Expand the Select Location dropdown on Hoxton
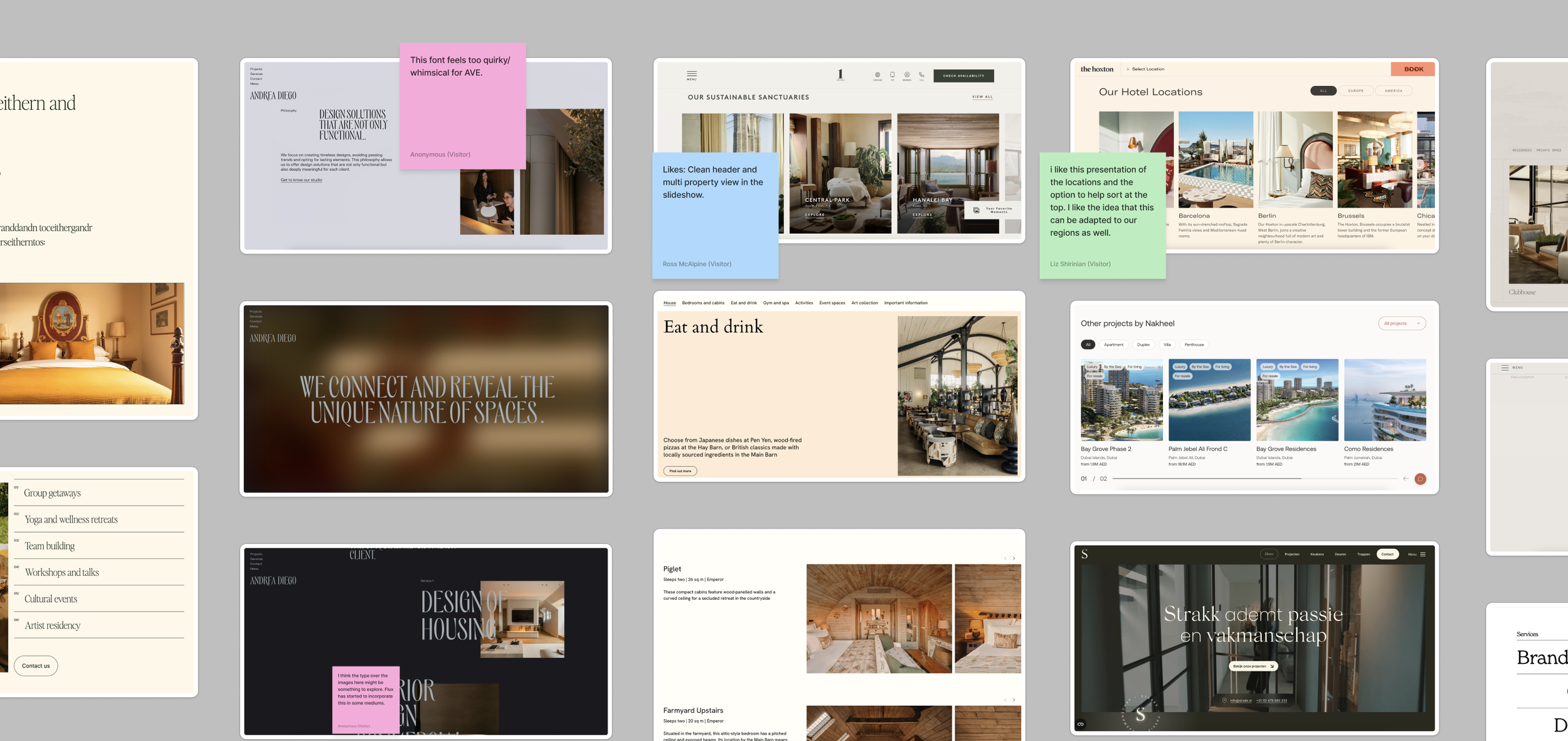1568x741 pixels. coord(1145,69)
